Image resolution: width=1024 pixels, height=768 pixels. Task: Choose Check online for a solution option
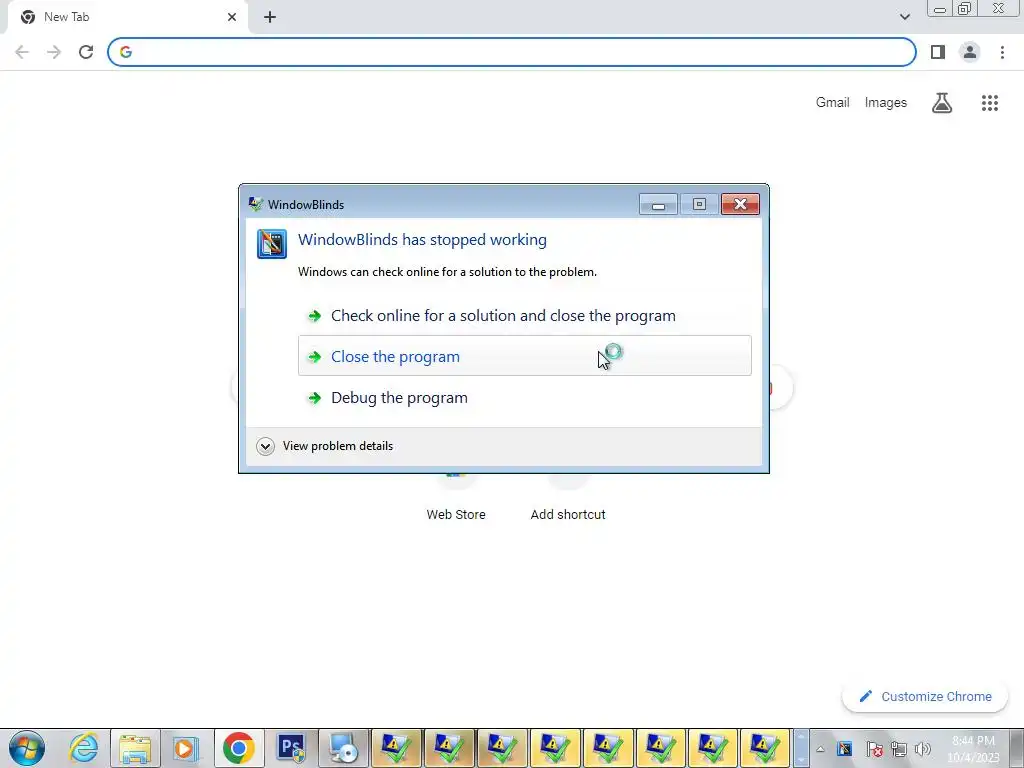[x=524, y=315]
